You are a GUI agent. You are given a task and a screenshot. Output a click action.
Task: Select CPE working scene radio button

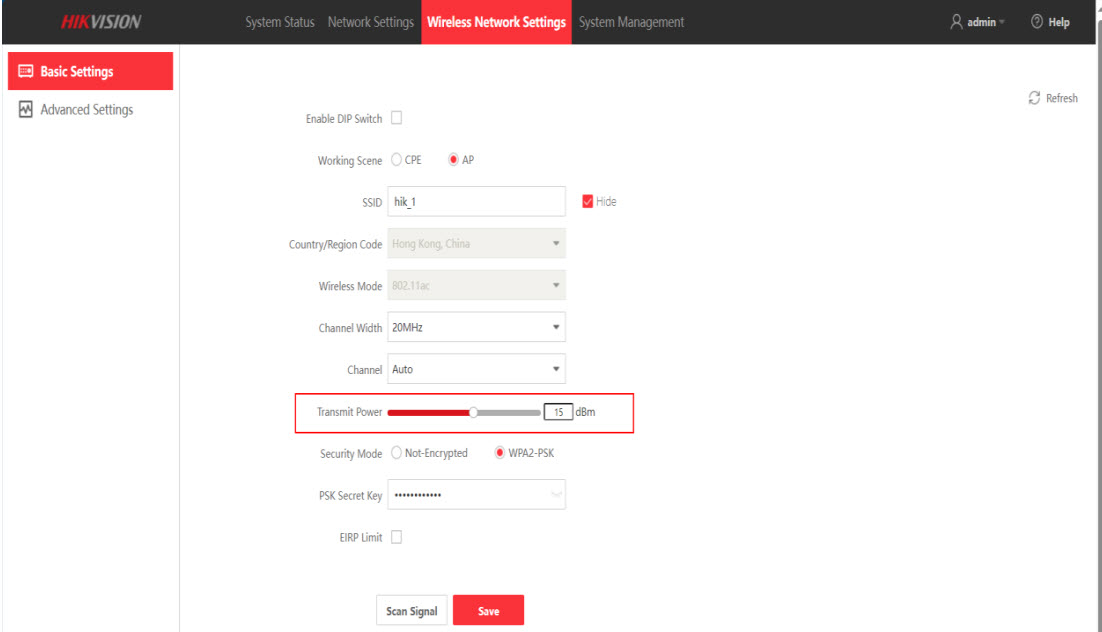[396, 160]
